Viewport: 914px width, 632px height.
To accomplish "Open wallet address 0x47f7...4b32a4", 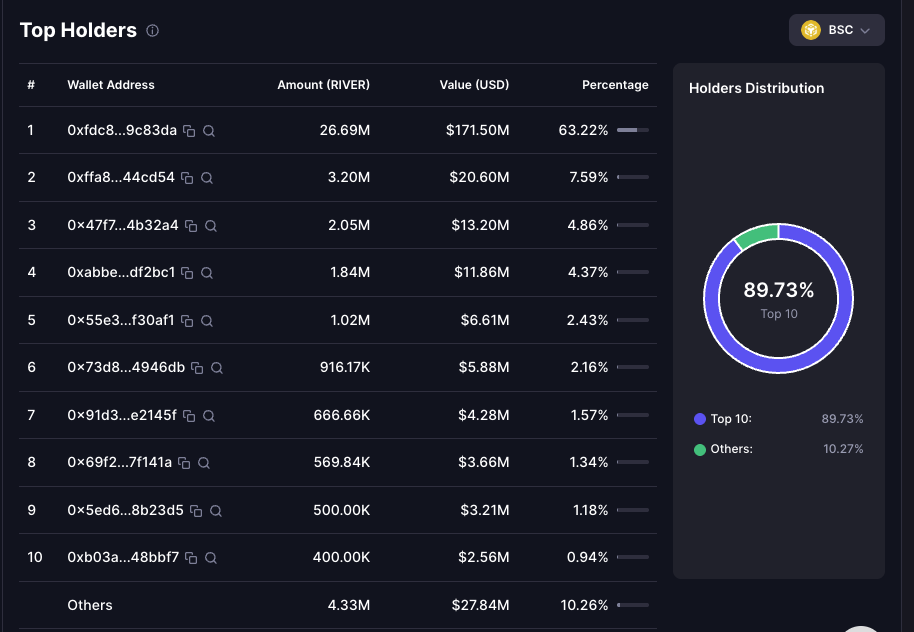I will pyautogui.click(x=123, y=225).
